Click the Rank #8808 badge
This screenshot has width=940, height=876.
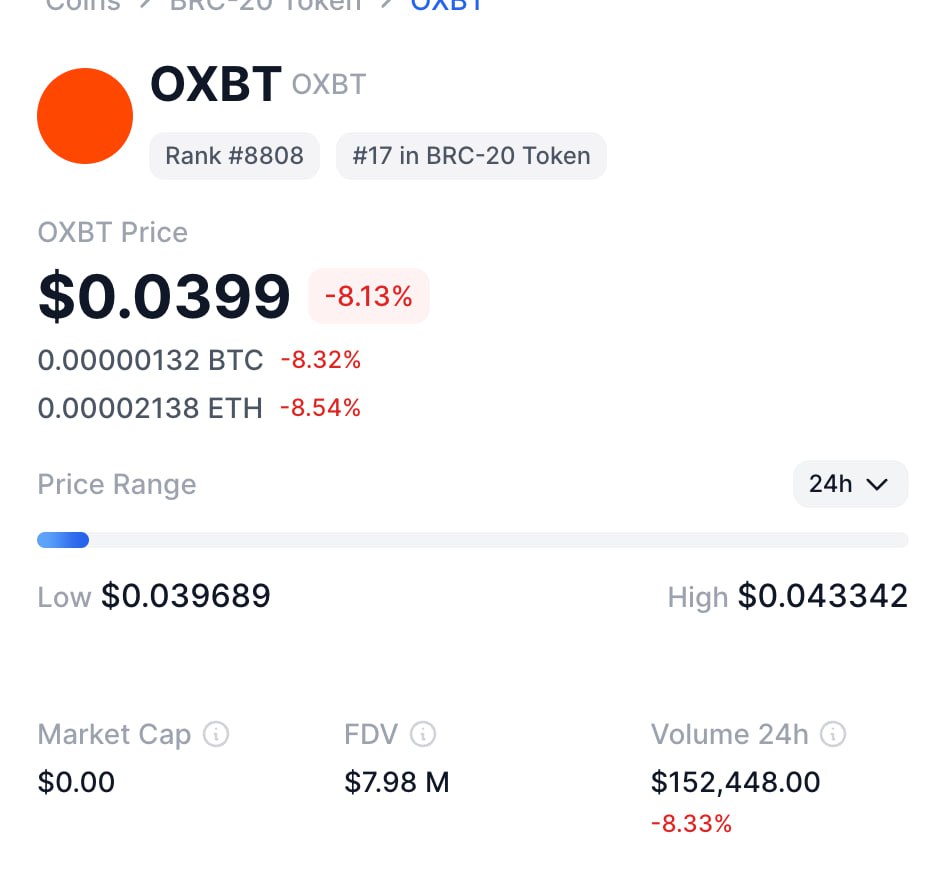coord(234,156)
